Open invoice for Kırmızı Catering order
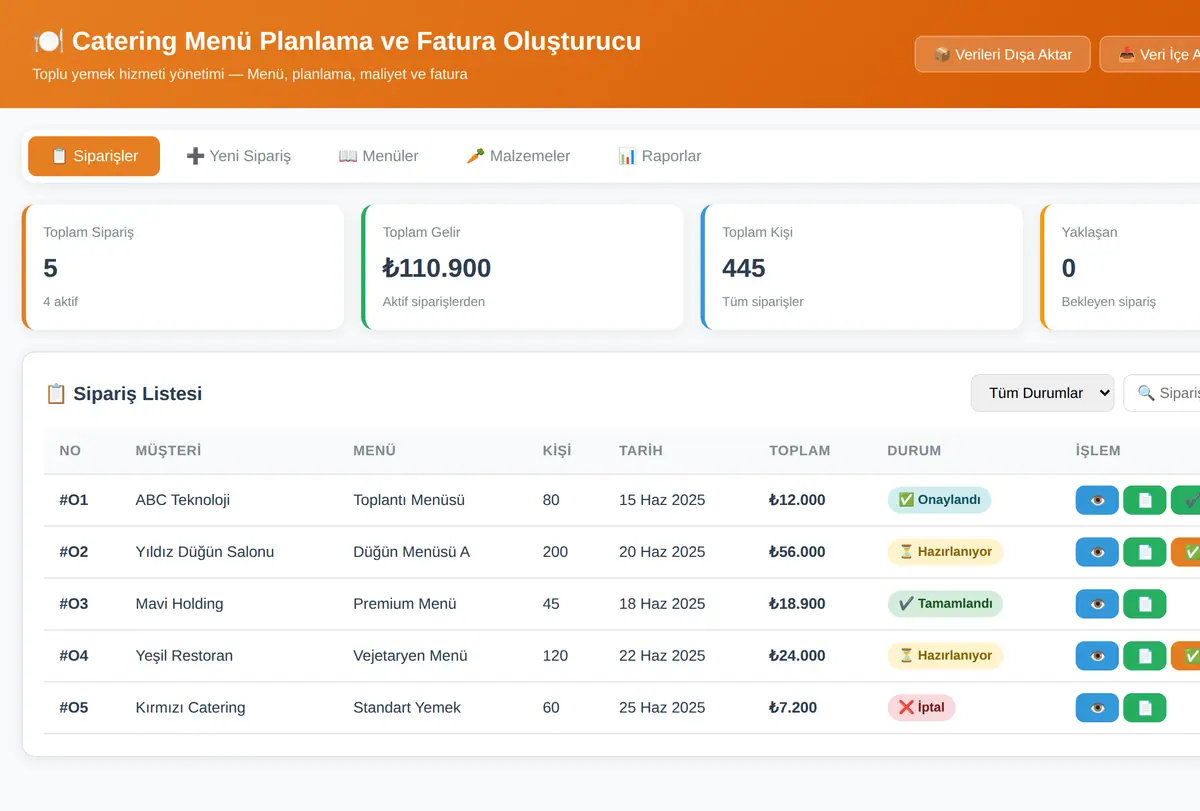This screenshot has width=1200, height=811. (x=1145, y=708)
